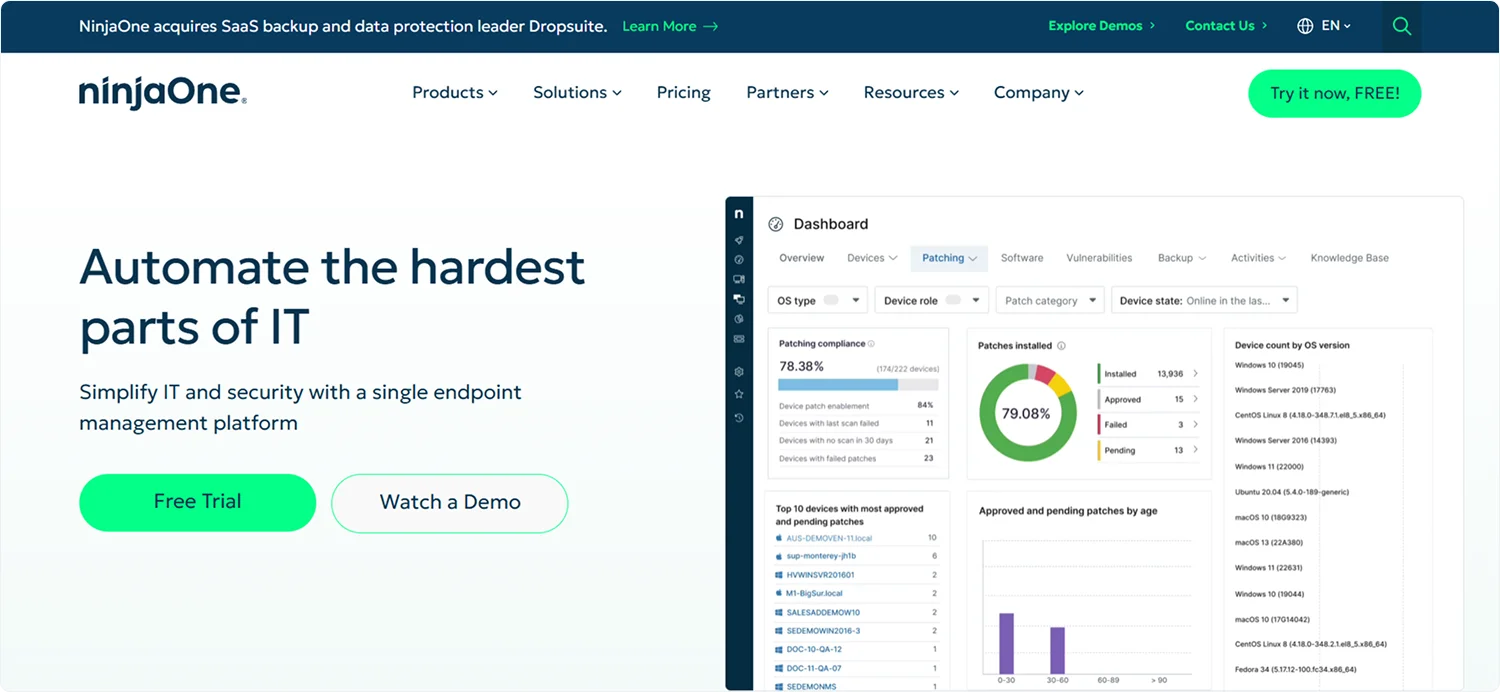The height and width of the screenshot is (692, 1500).
Task: Expand the Company menu
Action: click(x=1039, y=93)
